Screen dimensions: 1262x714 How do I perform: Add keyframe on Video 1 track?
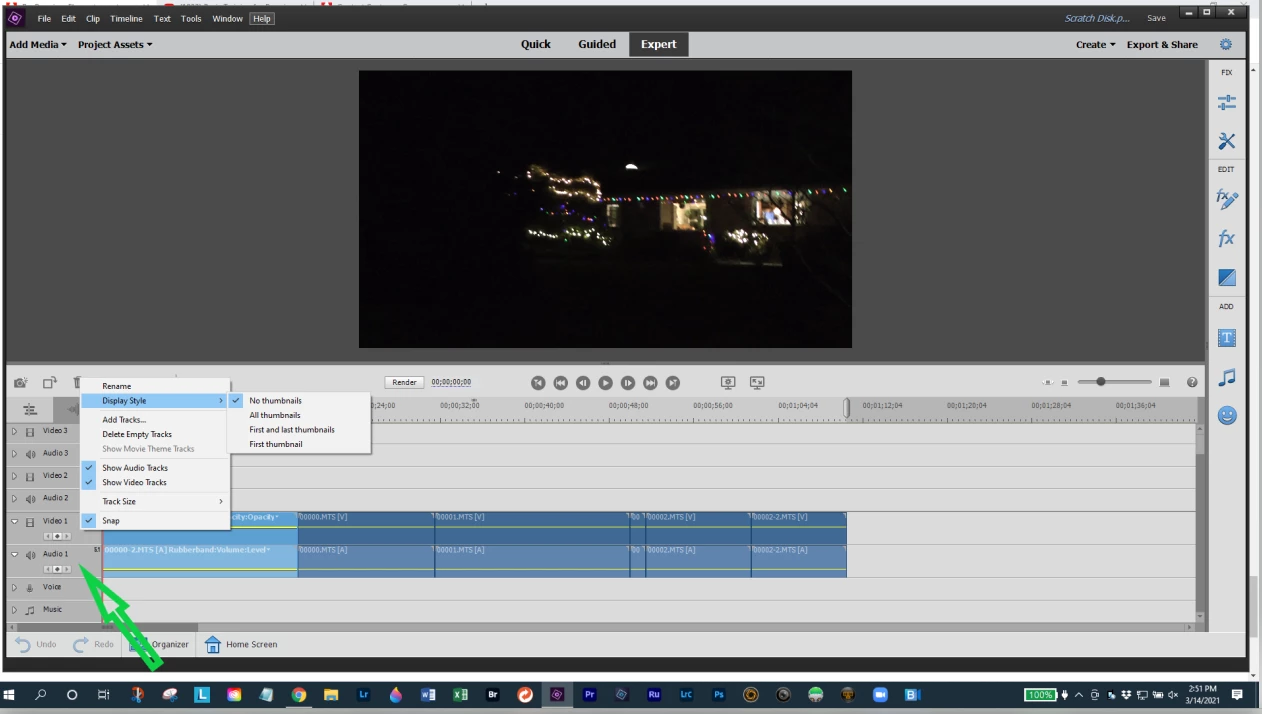pos(57,537)
